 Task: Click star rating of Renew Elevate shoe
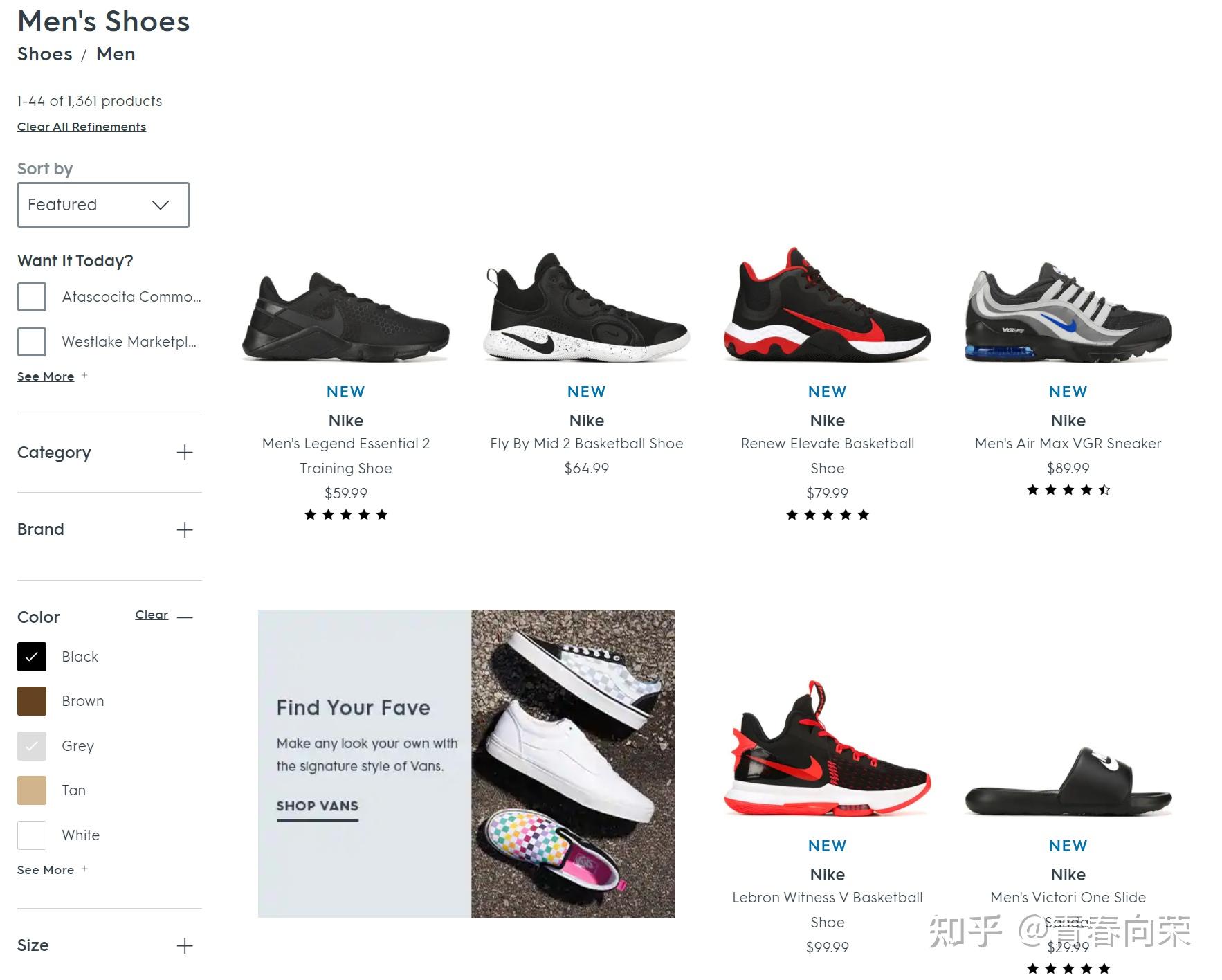pyautogui.click(x=827, y=515)
